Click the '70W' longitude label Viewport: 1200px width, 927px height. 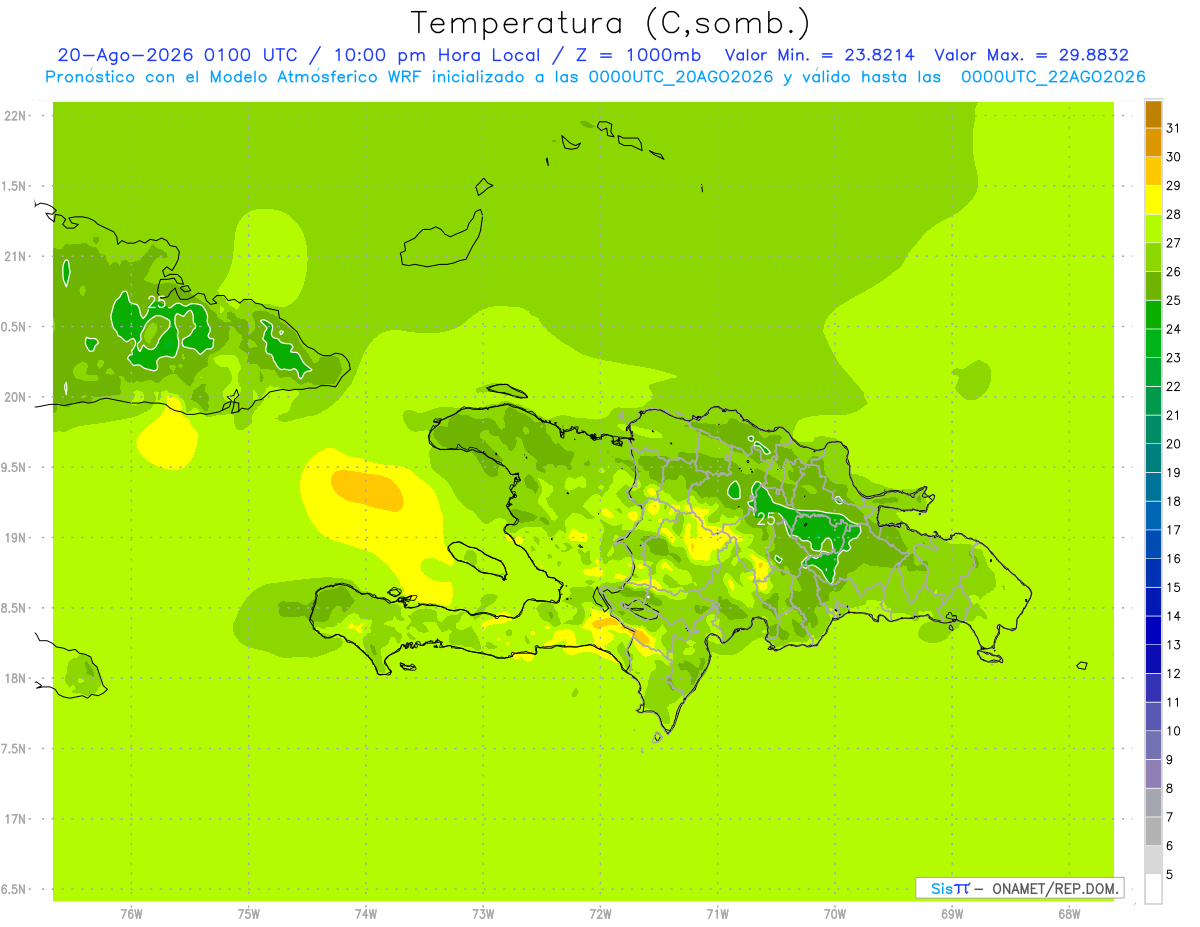(x=834, y=914)
